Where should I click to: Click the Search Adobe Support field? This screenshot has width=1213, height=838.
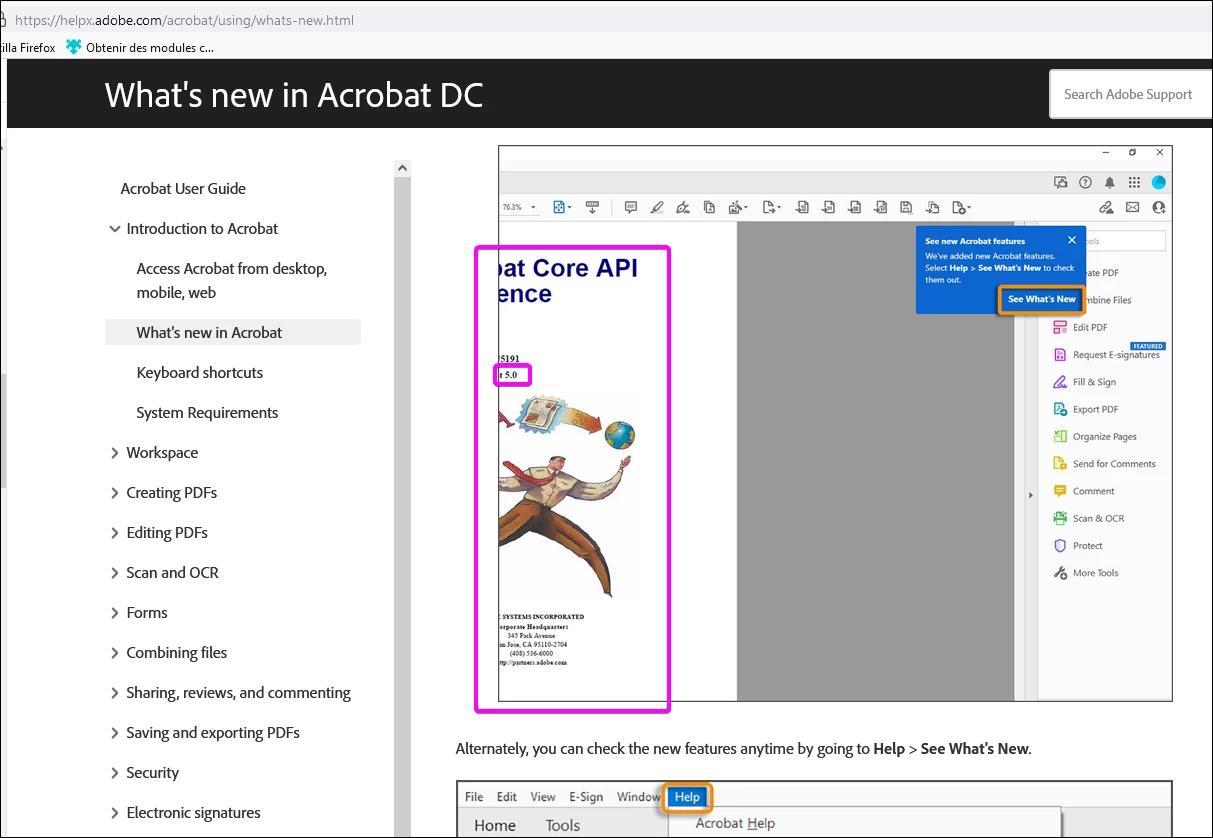point(1130,94)
